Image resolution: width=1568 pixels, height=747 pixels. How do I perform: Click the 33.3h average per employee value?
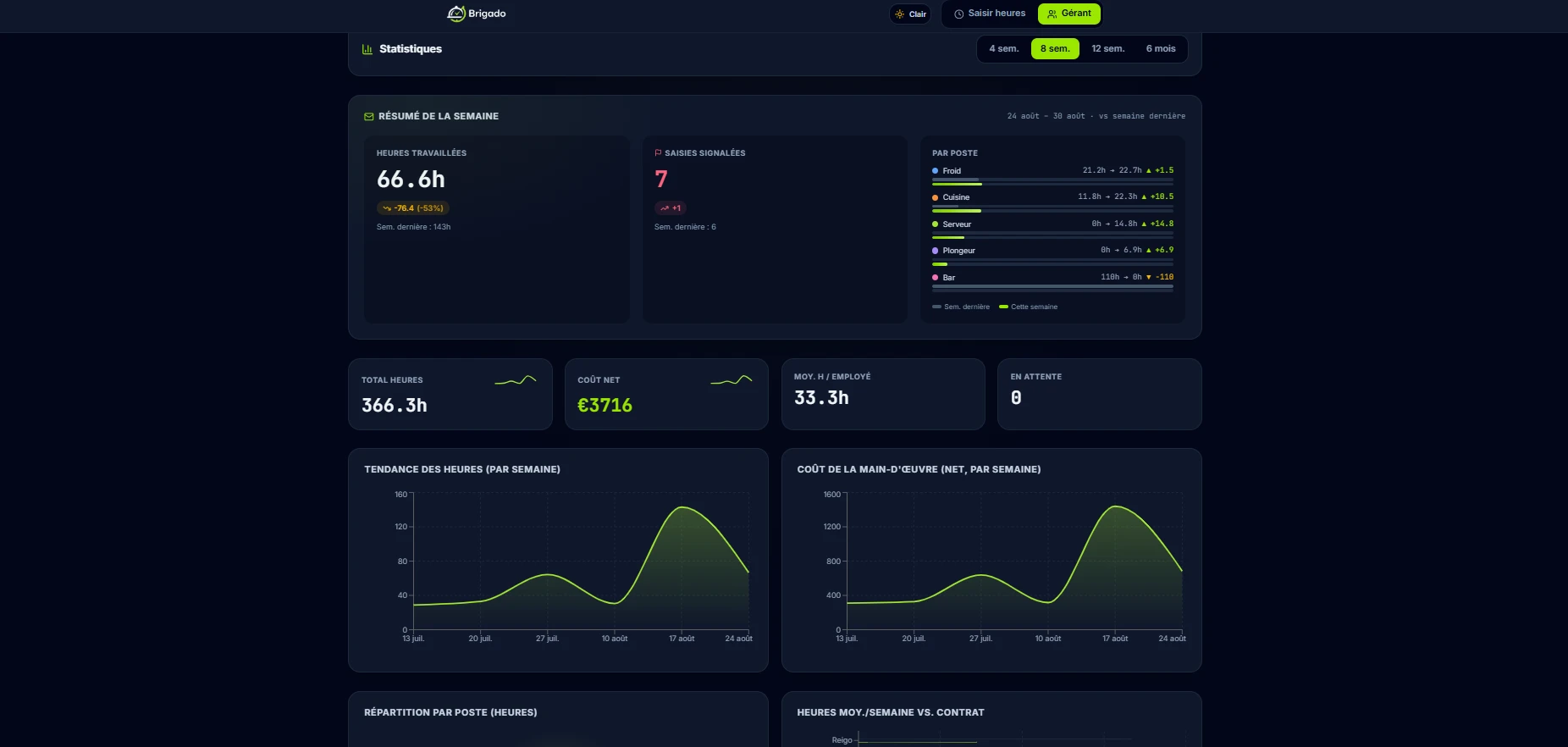click(x=821, y=398)
